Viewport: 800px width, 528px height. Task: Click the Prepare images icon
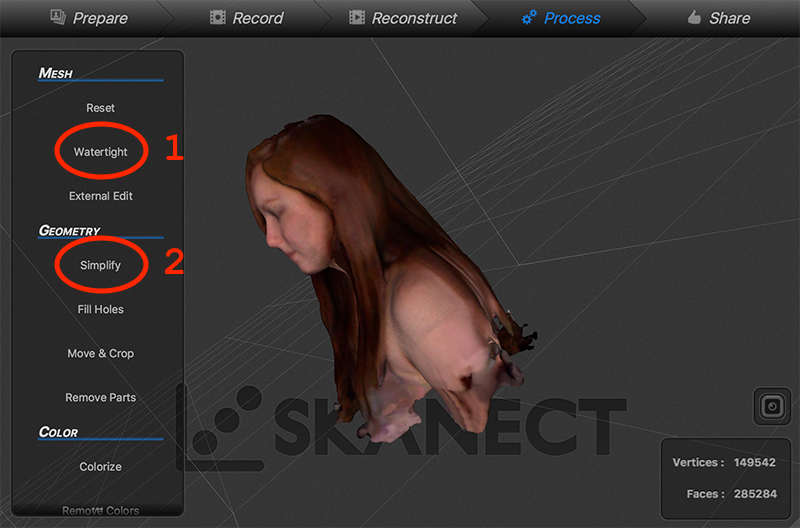tap(58, 17)
